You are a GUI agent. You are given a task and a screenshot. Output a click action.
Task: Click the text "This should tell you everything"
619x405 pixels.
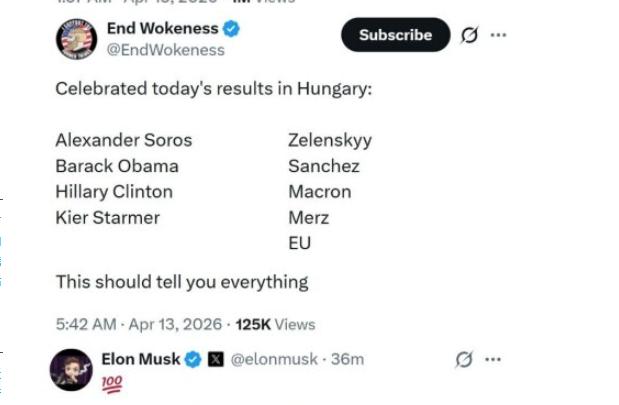pyautogui.click(x=181, y=282)
